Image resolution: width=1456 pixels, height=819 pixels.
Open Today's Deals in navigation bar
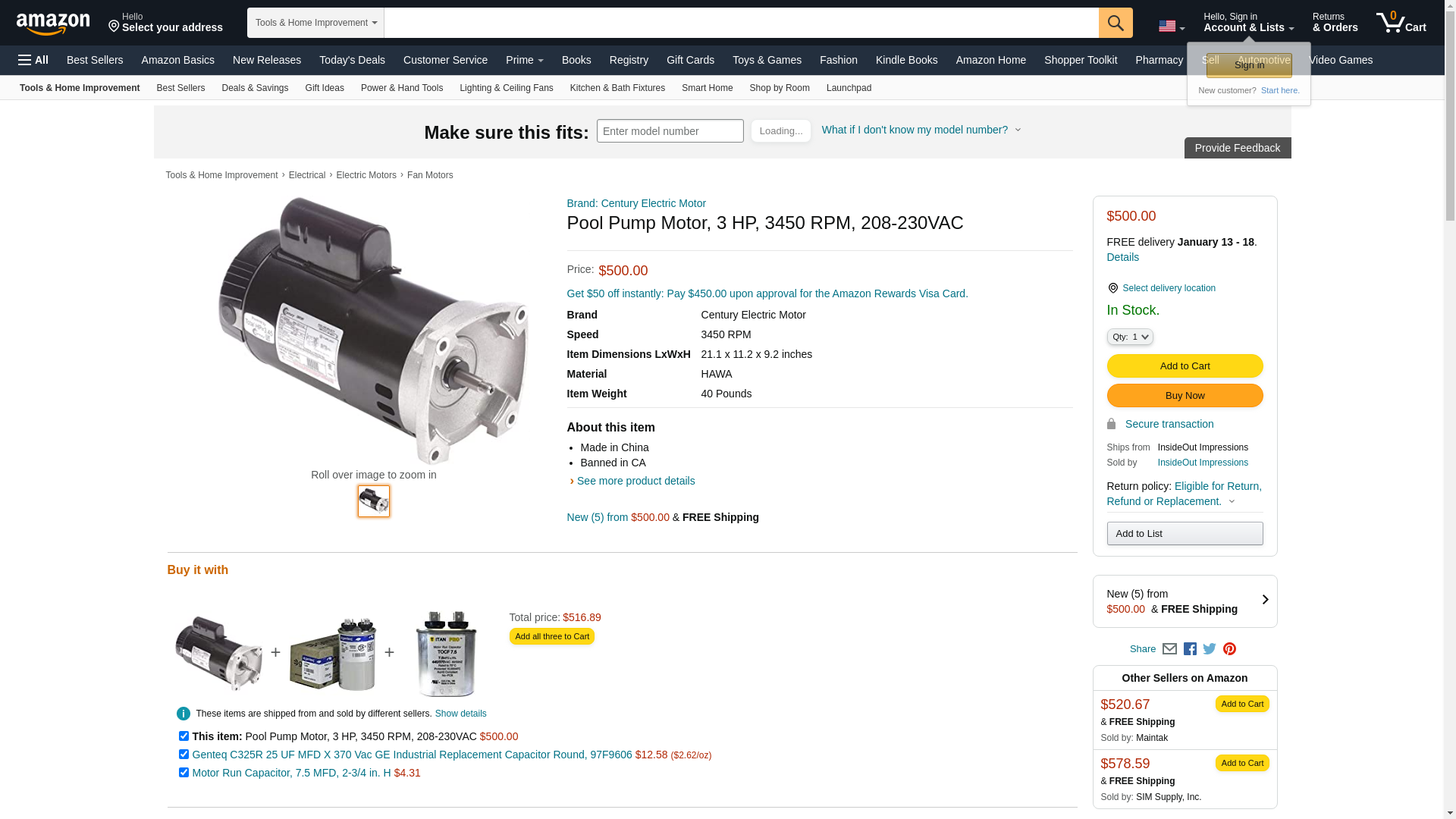tap(352, 60)
